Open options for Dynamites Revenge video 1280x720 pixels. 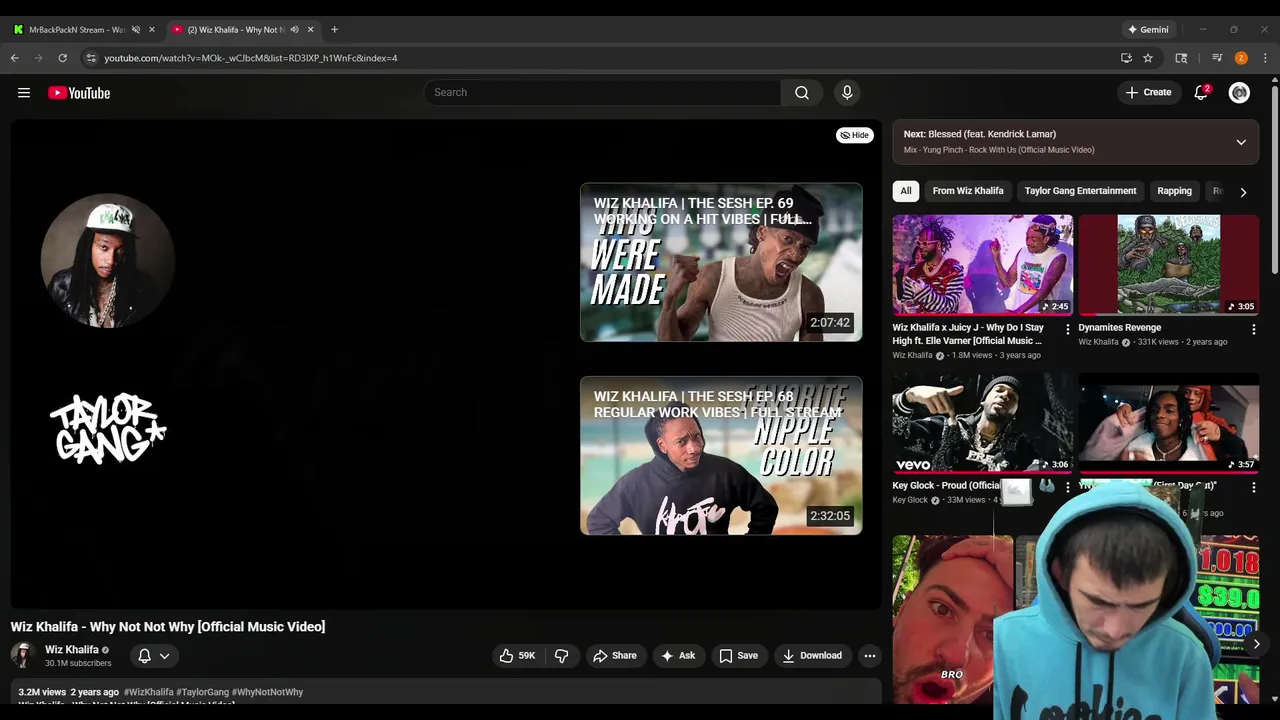1253,328
